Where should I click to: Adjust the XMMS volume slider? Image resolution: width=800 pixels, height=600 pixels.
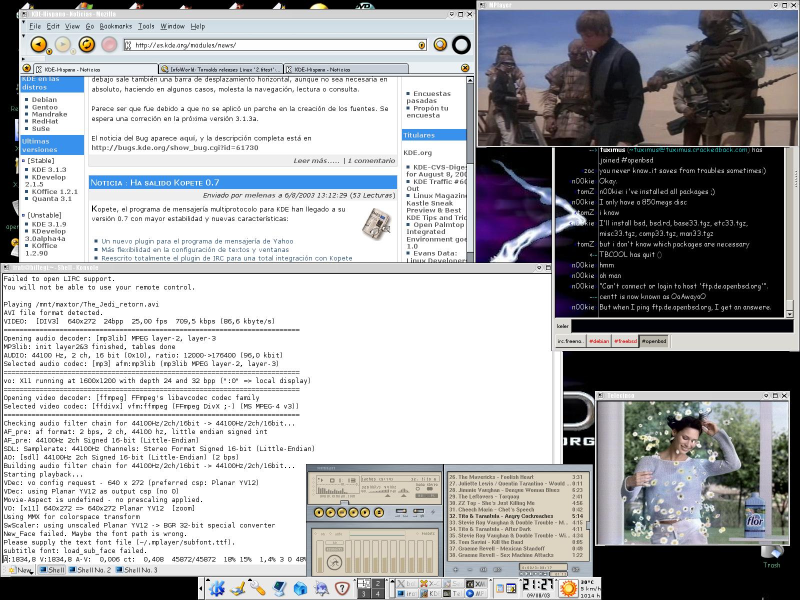pyautogui.click(x=380, y=493)
